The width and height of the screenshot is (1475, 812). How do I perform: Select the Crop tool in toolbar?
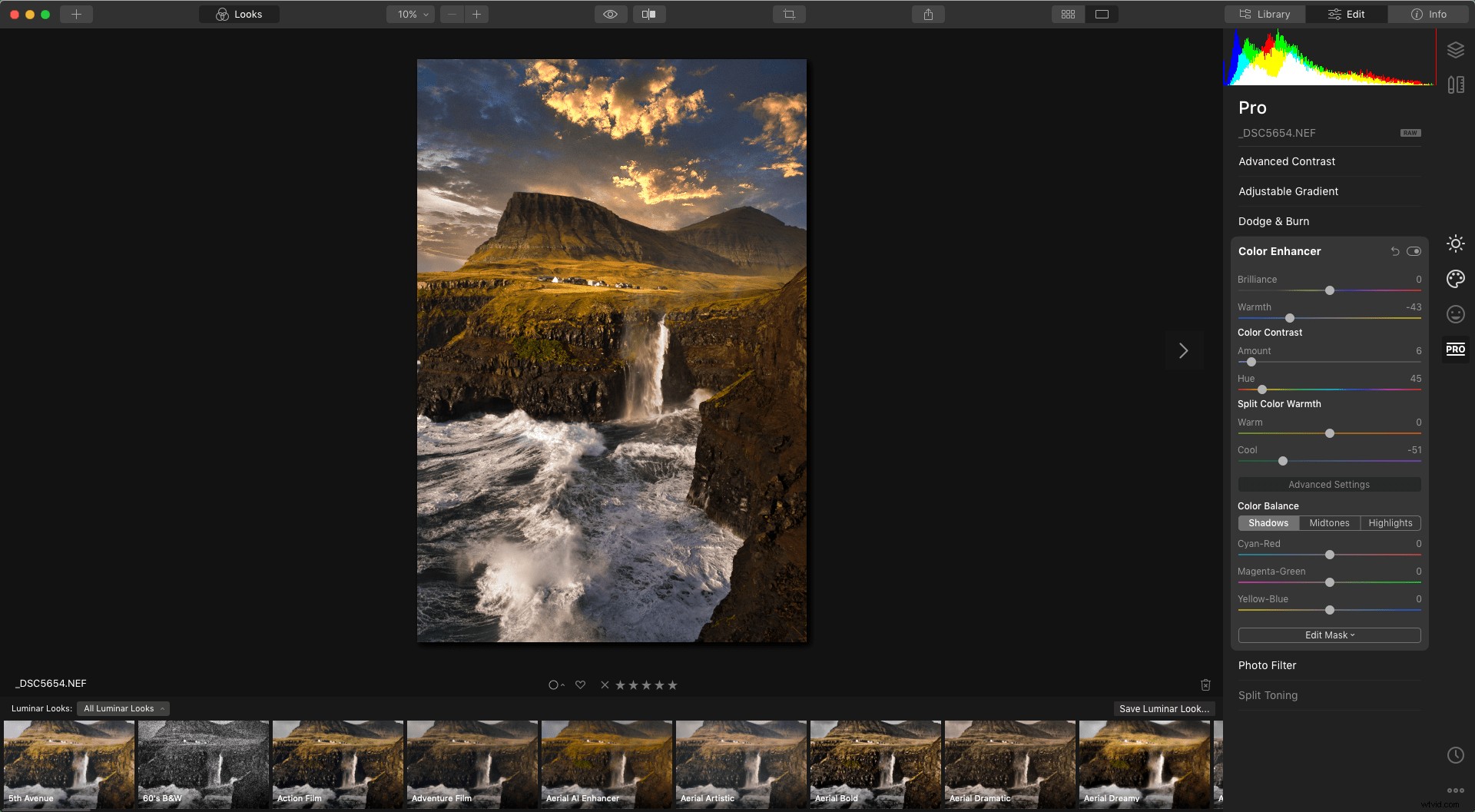tap(790, 14)
